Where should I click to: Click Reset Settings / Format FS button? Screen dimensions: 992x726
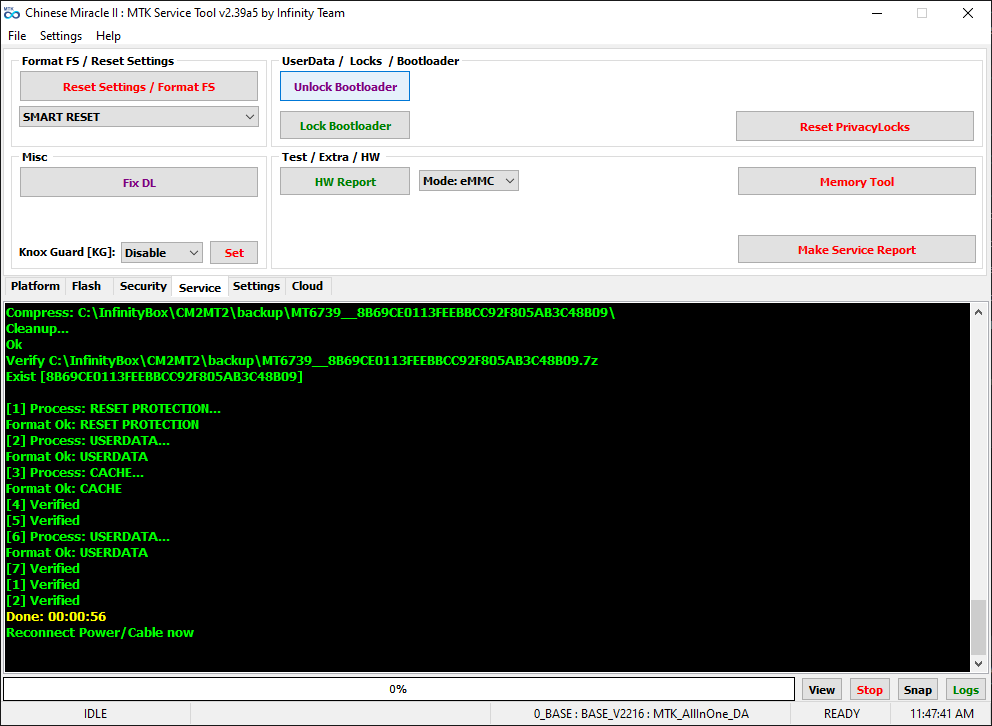coord(139,87)
